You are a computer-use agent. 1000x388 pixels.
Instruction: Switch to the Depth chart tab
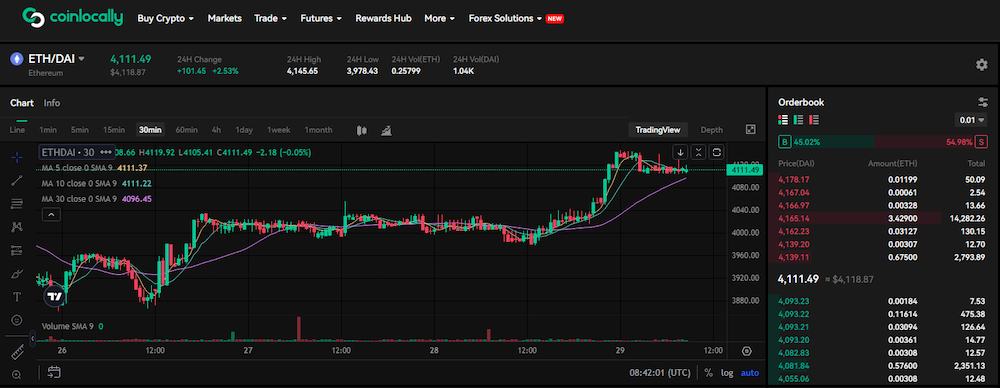[712, 130]
